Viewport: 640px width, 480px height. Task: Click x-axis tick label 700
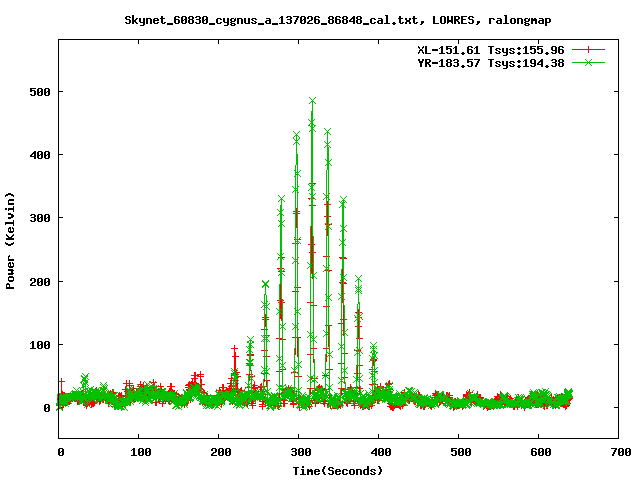click(x=620, y=452)
